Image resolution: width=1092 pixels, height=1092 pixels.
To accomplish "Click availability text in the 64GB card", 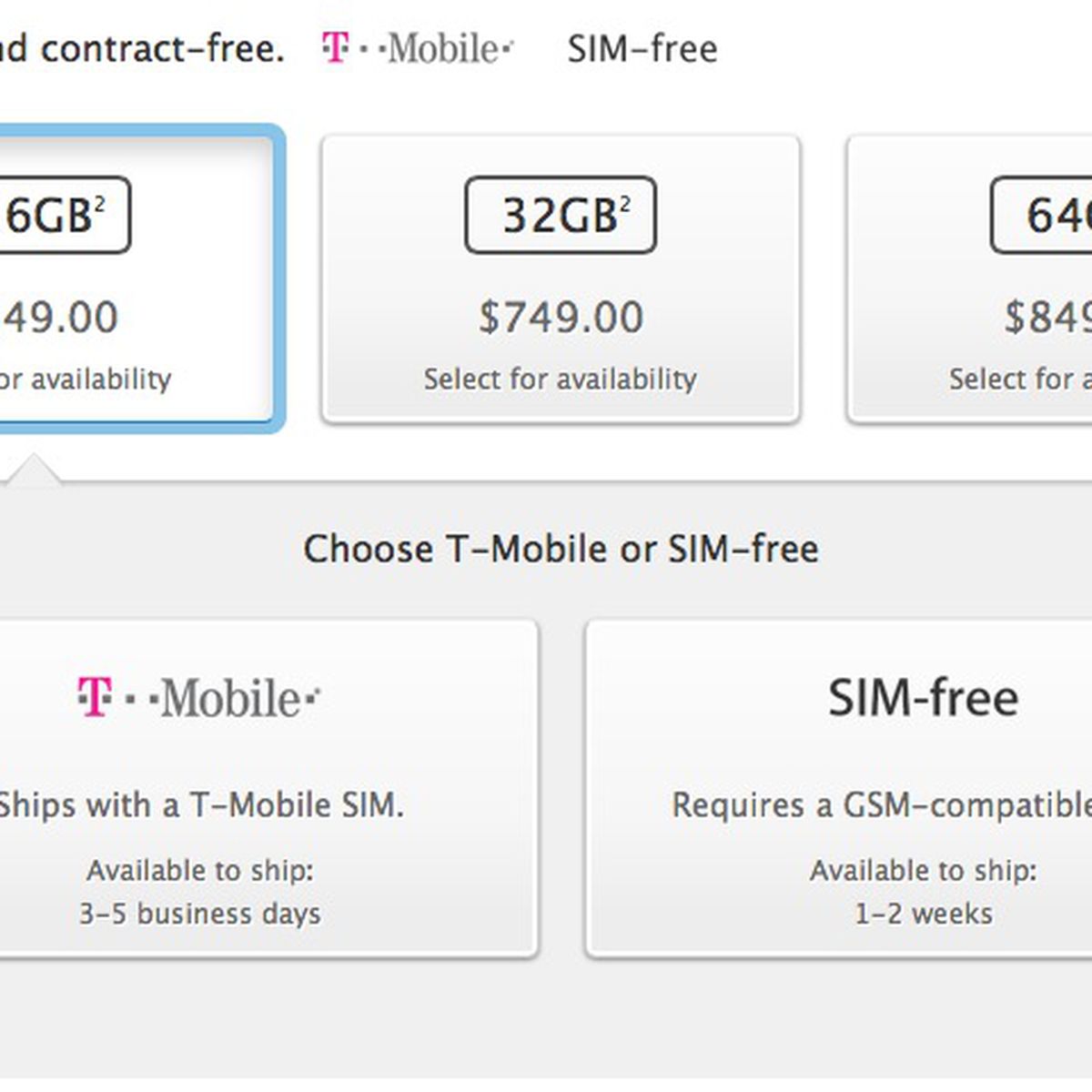I will click(1021, 379).
